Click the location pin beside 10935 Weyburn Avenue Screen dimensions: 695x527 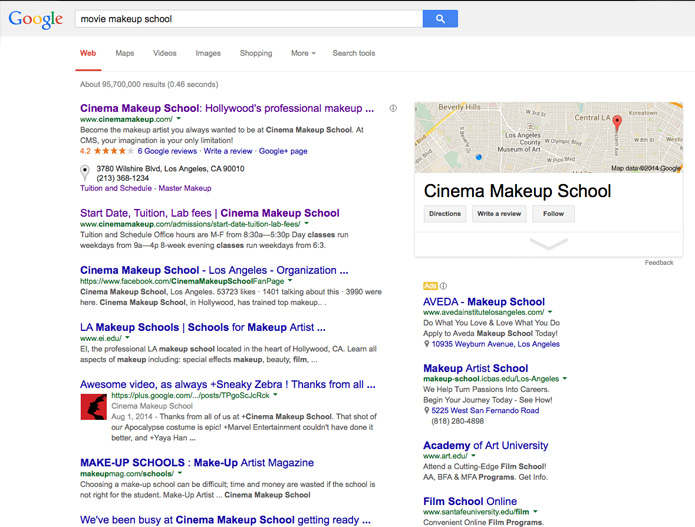click(x=426, y=344)
